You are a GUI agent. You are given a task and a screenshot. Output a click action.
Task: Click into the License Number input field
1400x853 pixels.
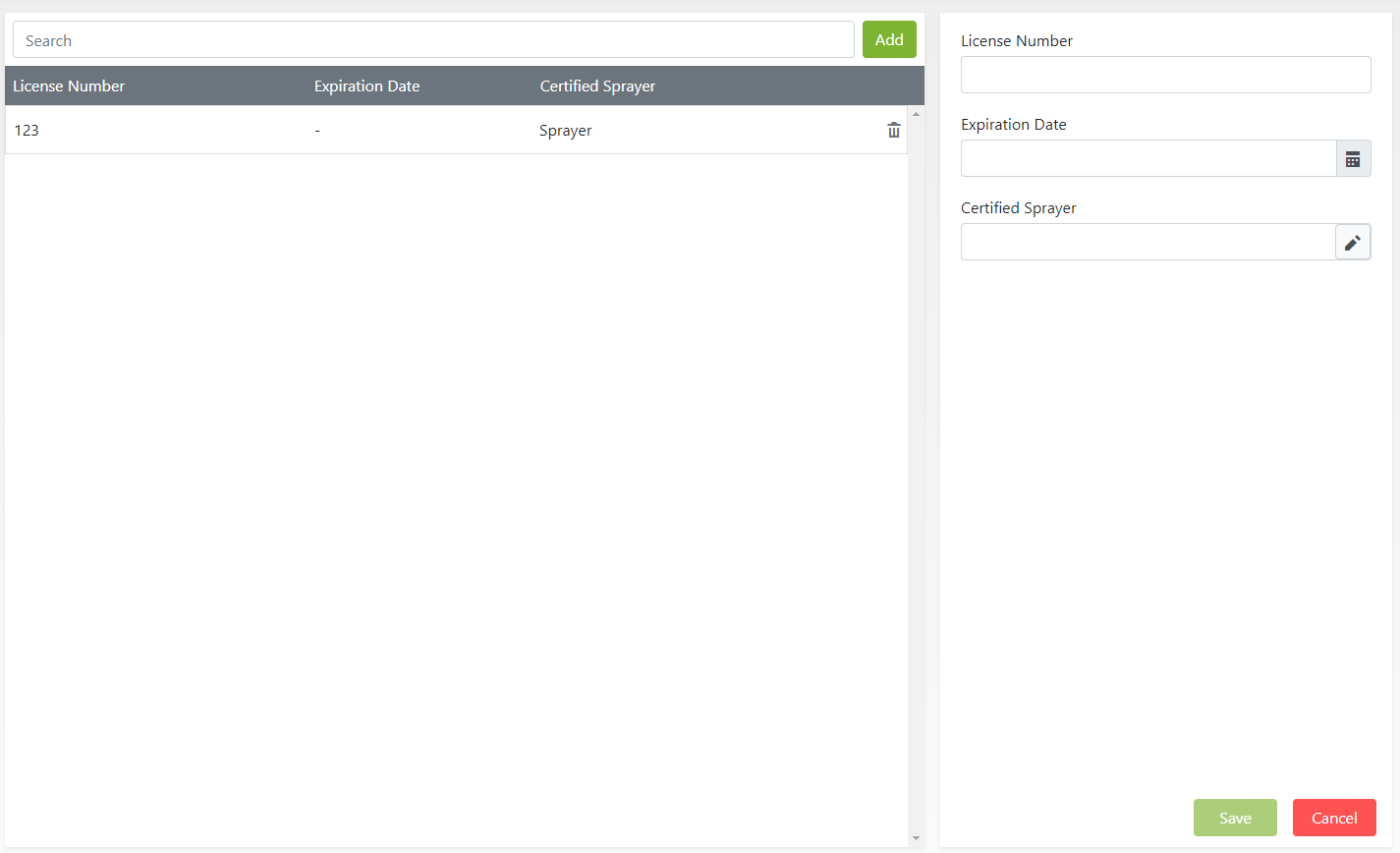1164,75
